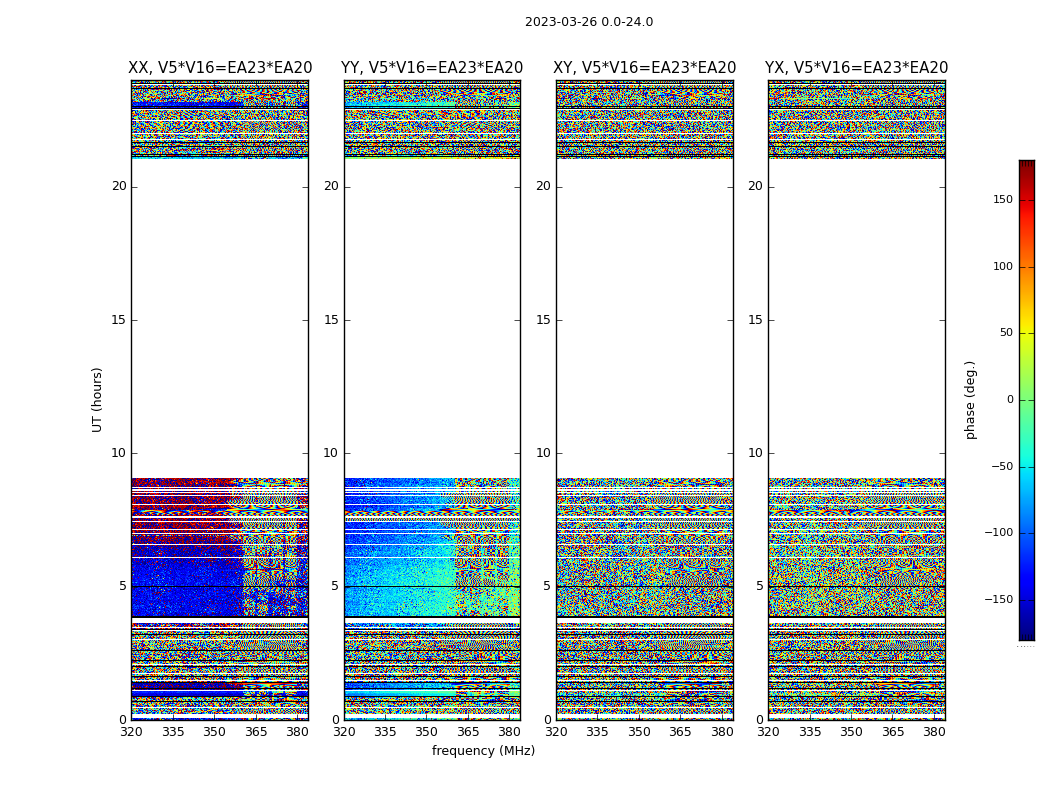
Task: Click the 100 tick label on colorbar
Action: click(1003, 266)
